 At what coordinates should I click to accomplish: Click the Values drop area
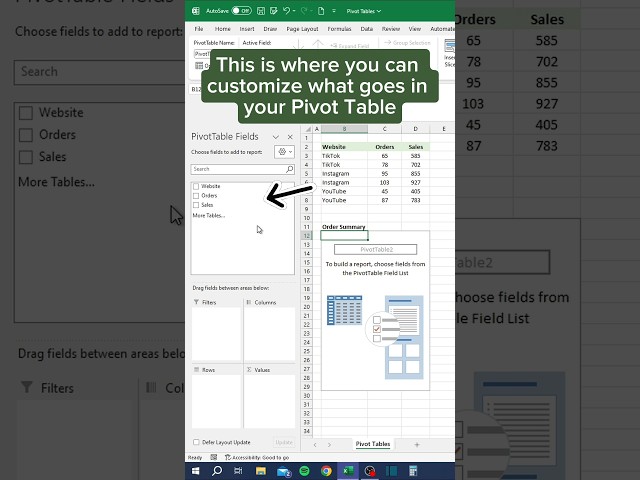tap(269, 401)
